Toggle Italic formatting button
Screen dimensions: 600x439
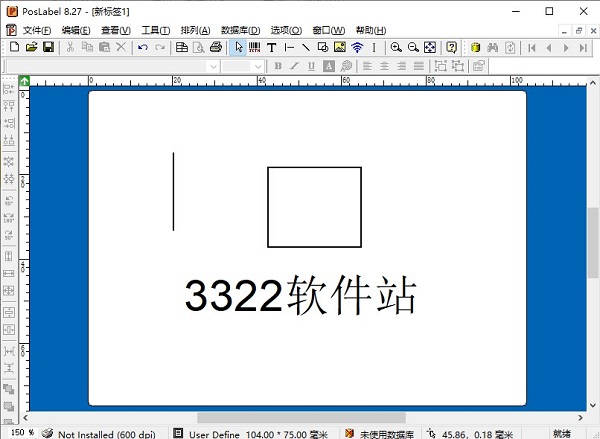[294, 66]
